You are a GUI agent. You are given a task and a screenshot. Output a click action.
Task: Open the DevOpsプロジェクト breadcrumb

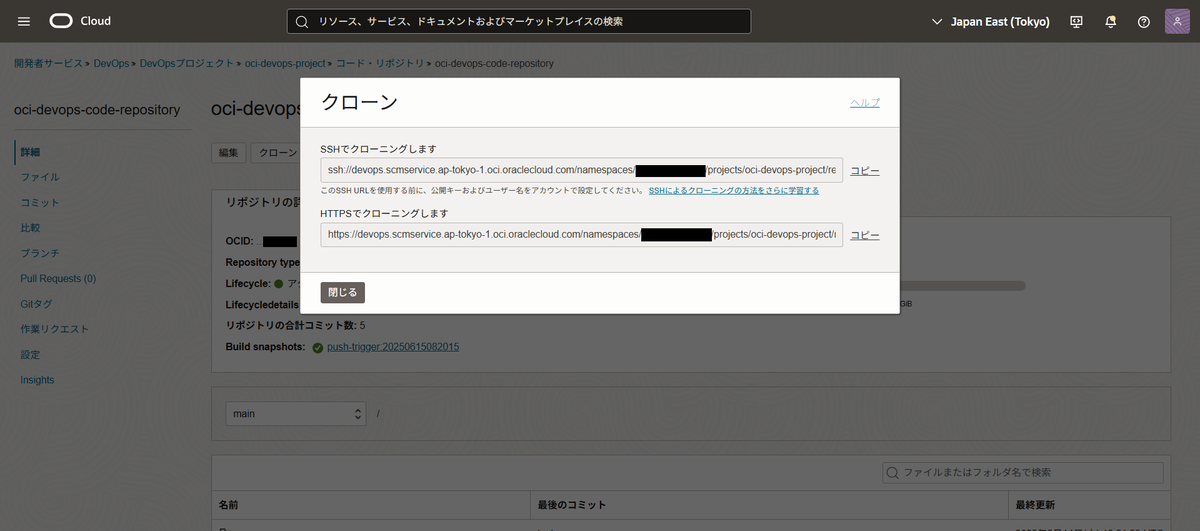[x=187, y=63]
